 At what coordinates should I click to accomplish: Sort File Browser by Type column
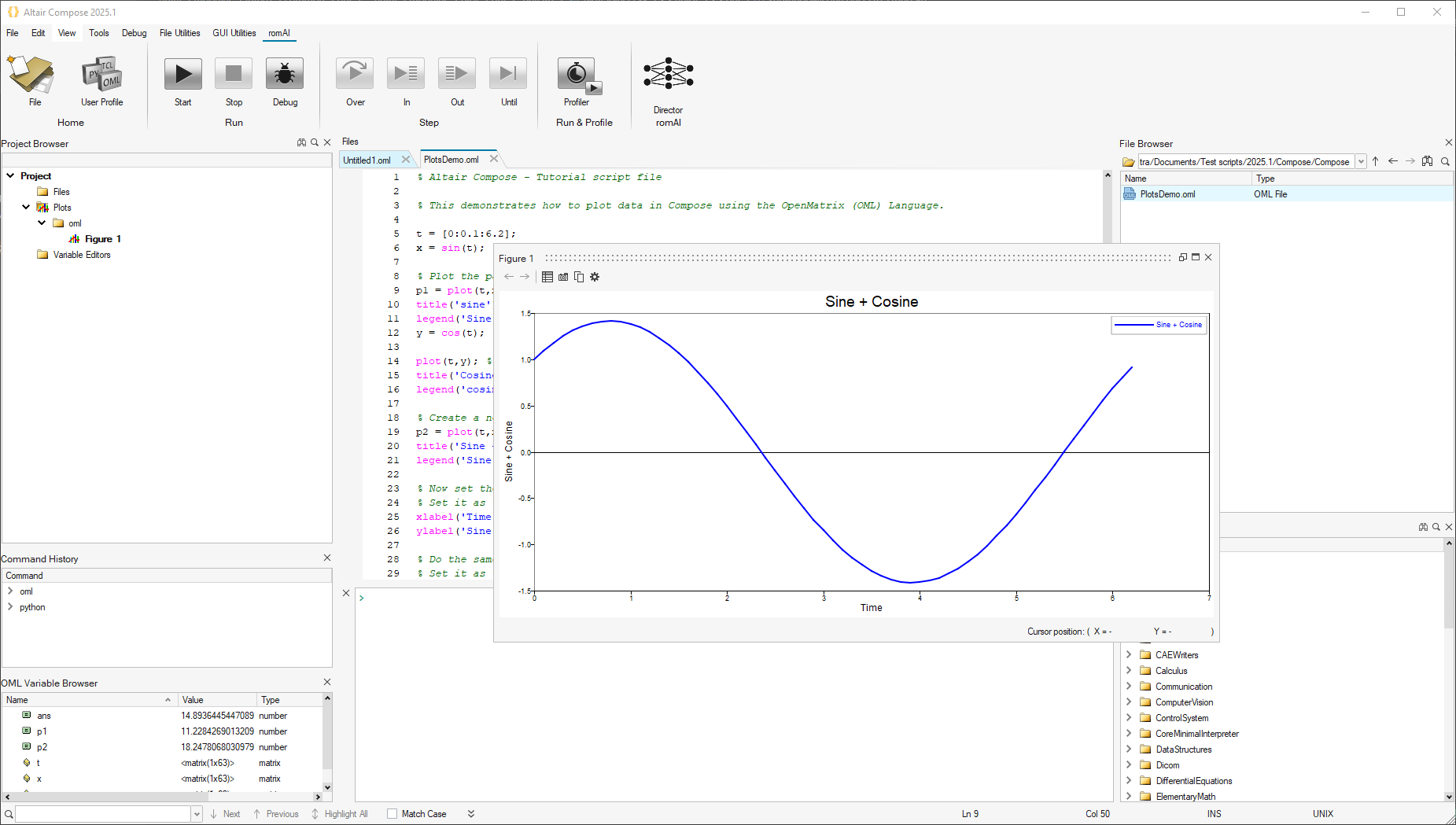point(1351,179)
